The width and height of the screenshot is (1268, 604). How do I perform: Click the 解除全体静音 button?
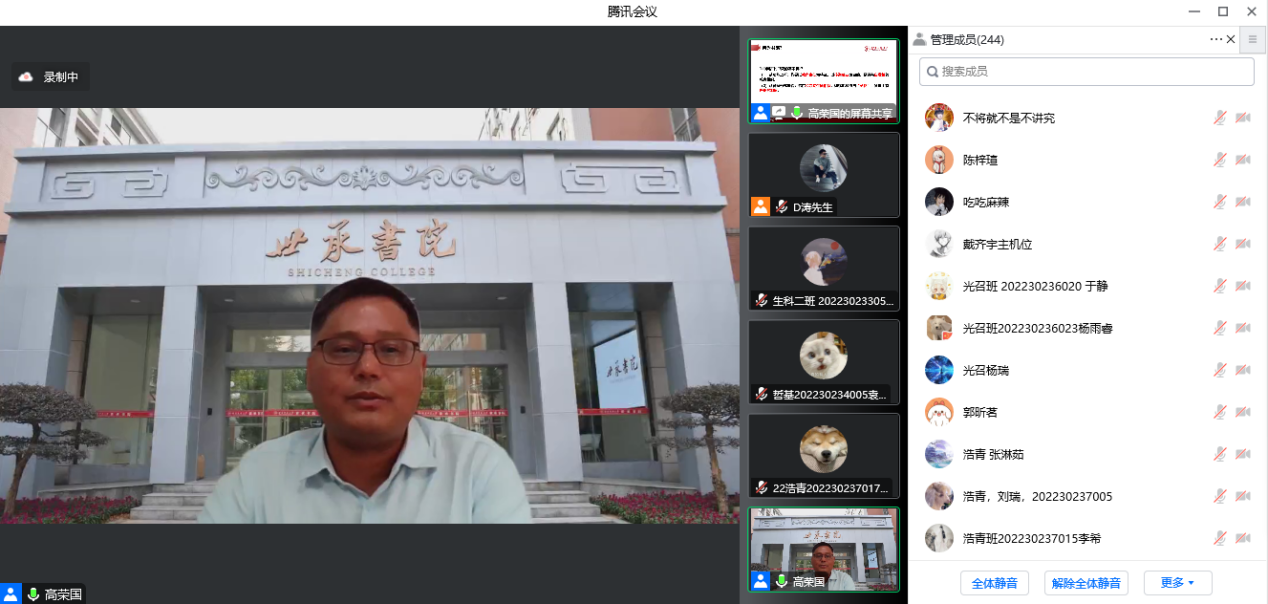(x=1085, y=583)
